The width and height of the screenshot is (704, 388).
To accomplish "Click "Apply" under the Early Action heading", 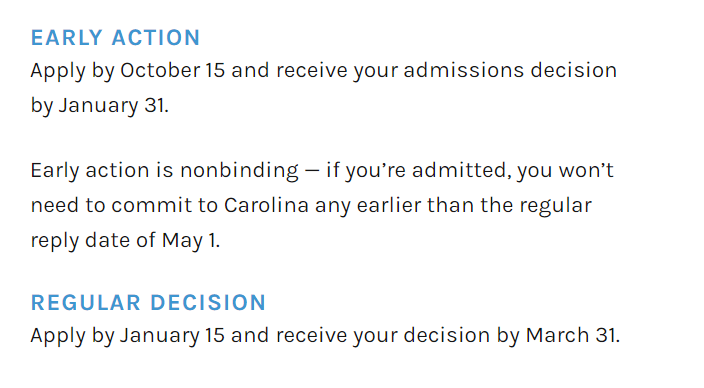I will click(58, 71).
